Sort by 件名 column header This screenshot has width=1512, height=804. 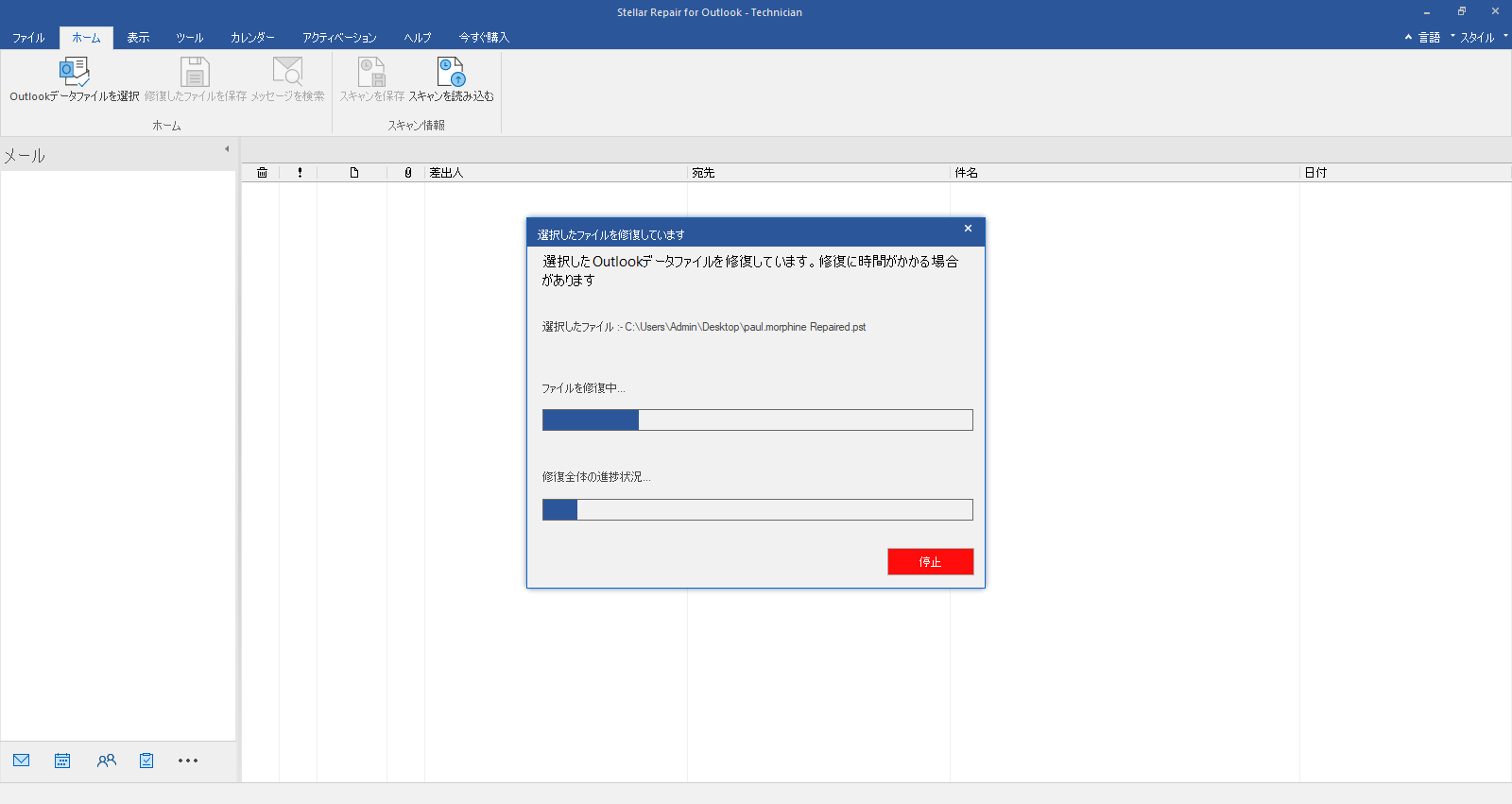tap(1125, 173)
